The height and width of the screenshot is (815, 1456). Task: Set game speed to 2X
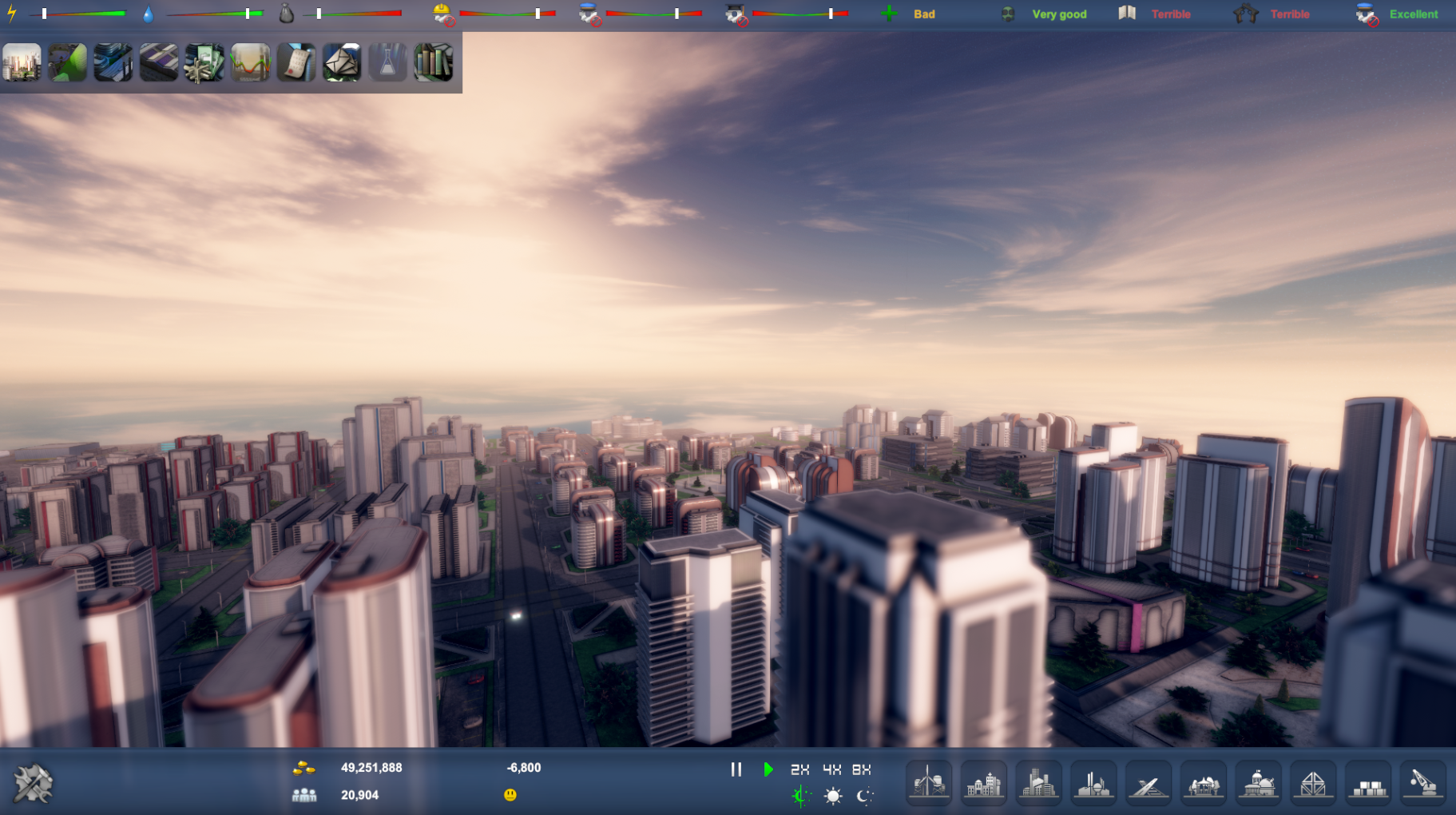[x=799, y=769]
